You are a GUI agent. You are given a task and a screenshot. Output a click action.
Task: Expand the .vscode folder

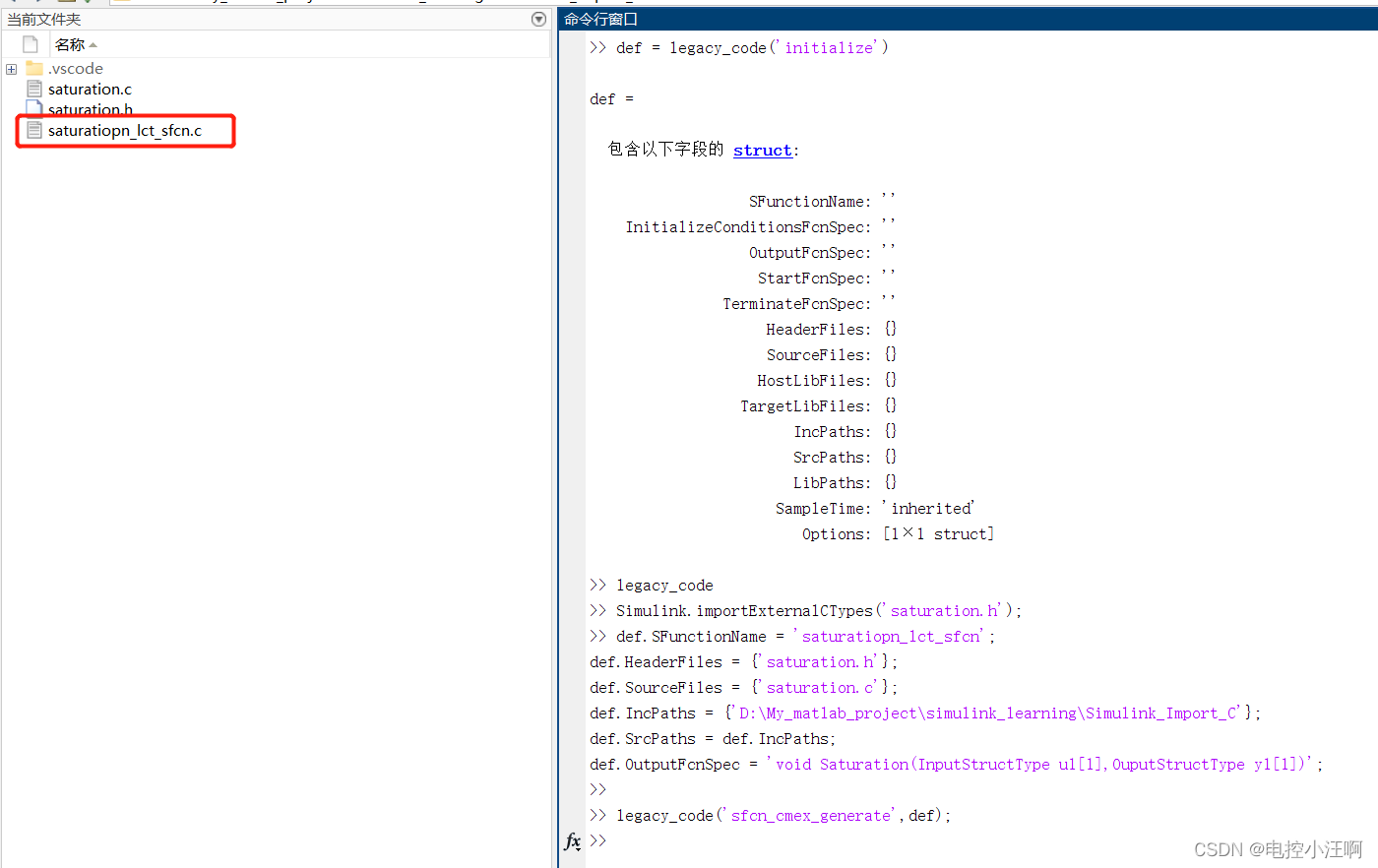(10, 68)
